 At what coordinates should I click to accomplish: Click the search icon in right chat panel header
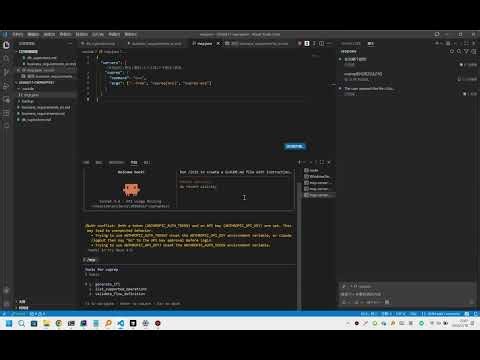point(459,52)
